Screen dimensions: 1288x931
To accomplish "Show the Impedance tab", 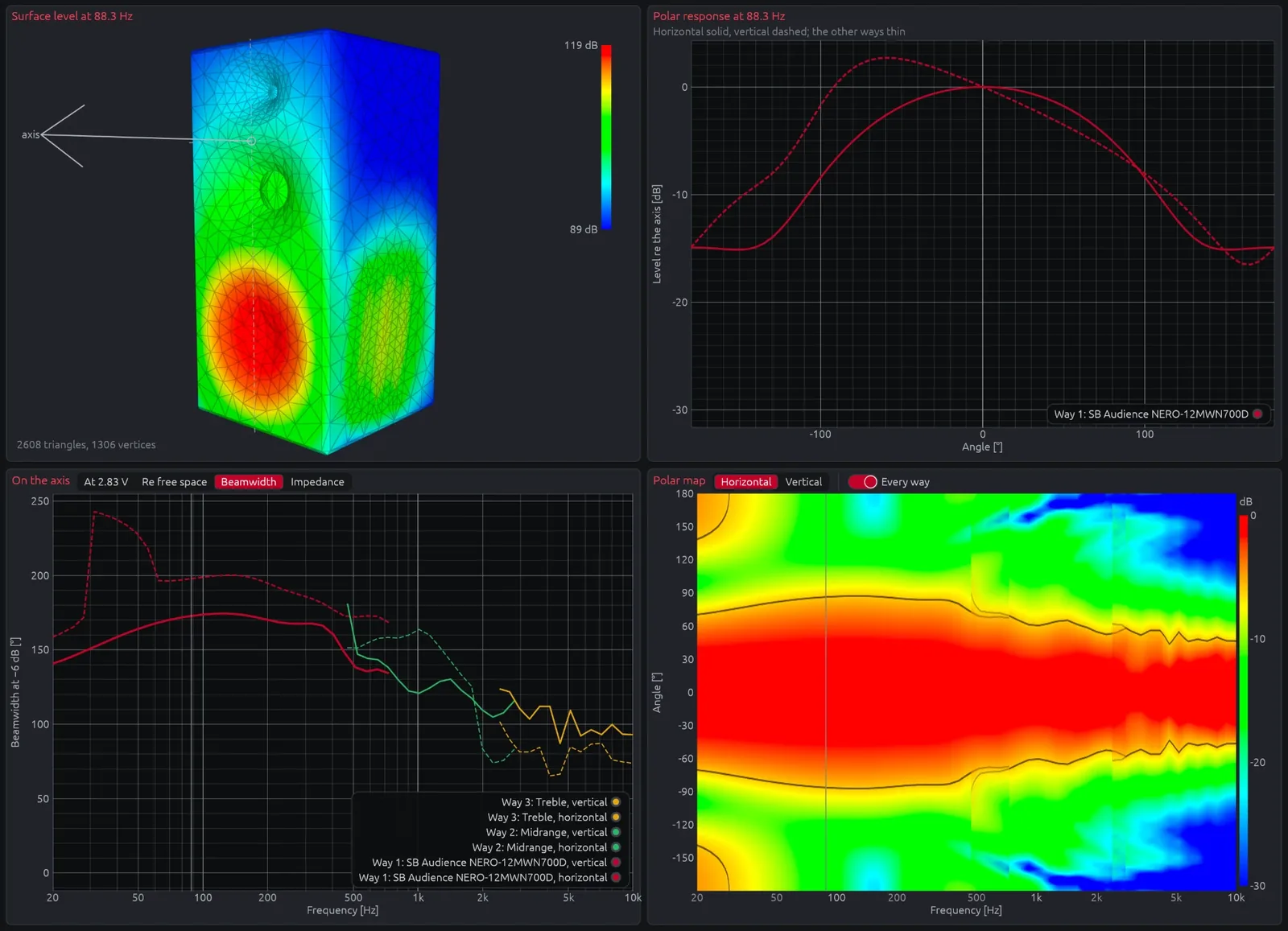I will [317, 482].
